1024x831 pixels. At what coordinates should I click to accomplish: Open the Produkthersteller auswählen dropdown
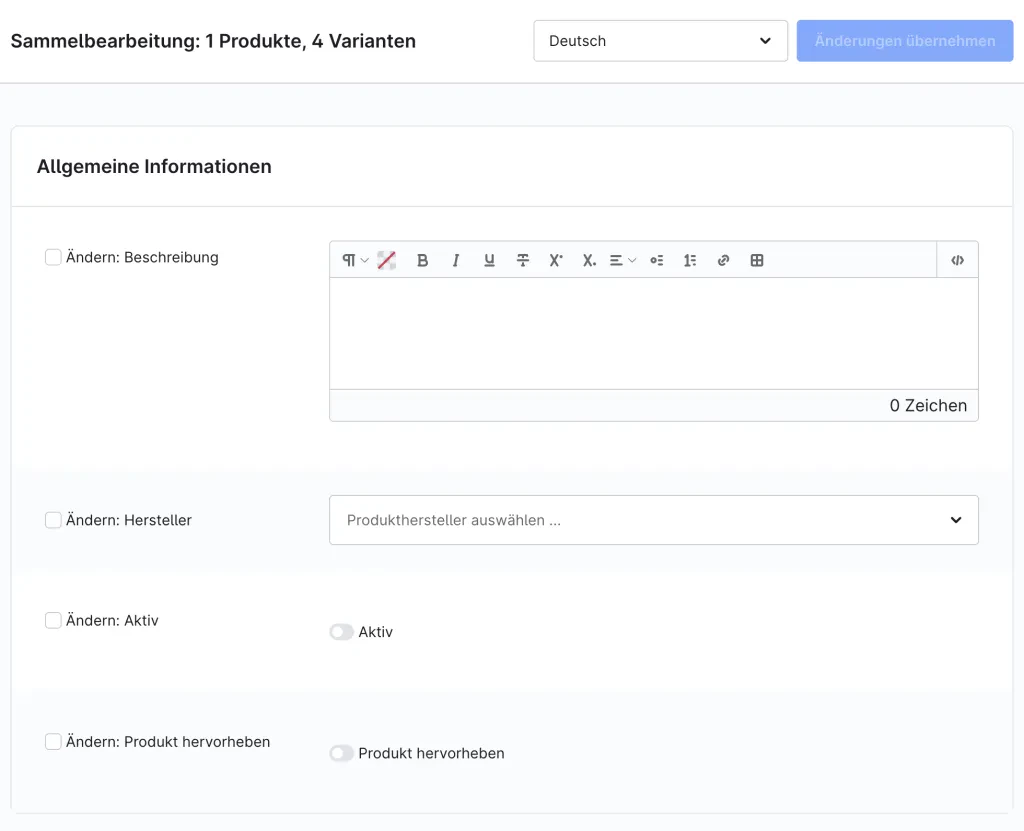point(654,520)
